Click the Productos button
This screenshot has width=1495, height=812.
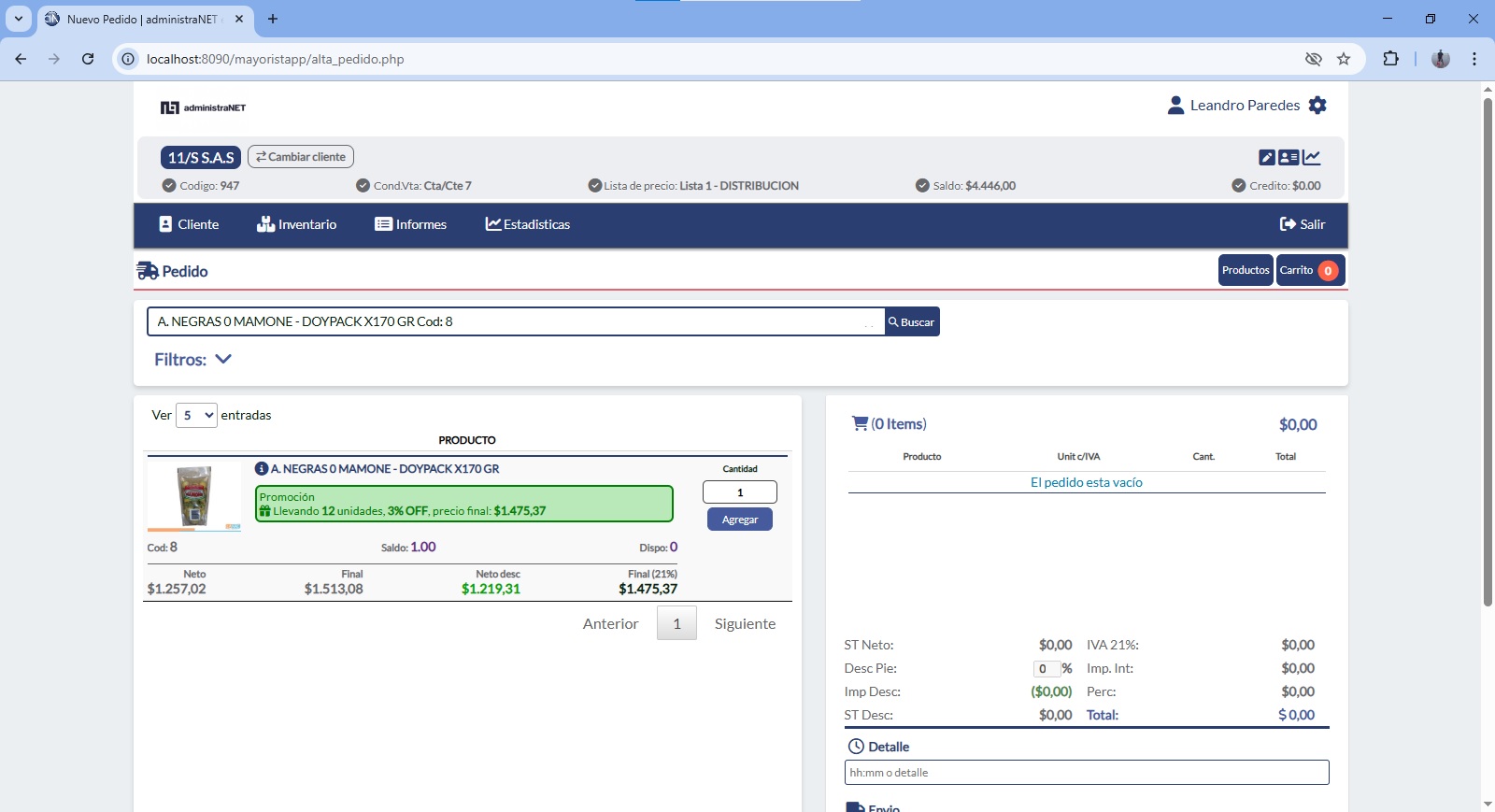pyautogui.click(x=1246, y=270)
